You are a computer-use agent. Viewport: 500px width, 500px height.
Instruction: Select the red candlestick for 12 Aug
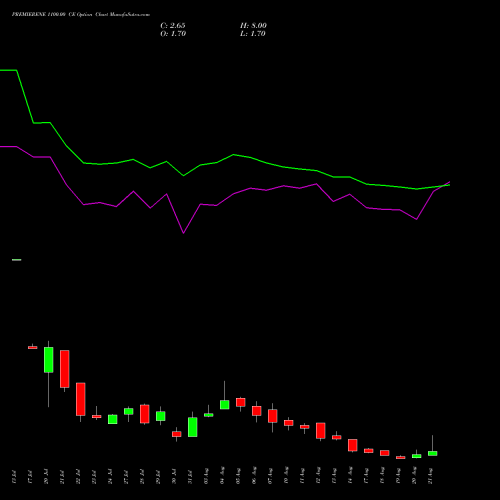coord(321,431)
